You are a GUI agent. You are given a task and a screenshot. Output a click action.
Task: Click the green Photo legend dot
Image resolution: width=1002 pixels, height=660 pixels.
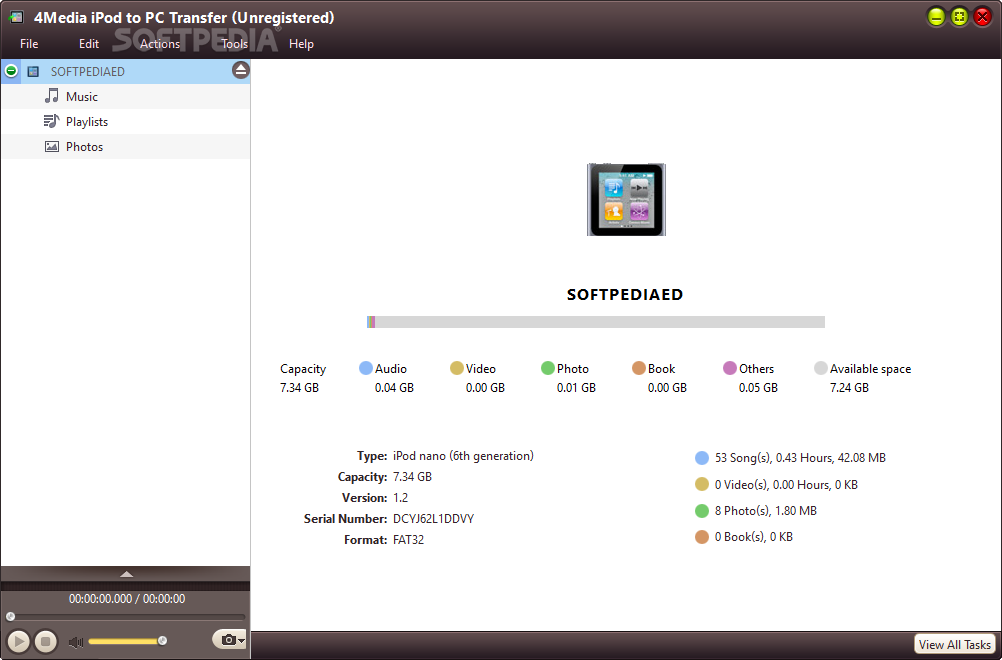coord(548,368)
